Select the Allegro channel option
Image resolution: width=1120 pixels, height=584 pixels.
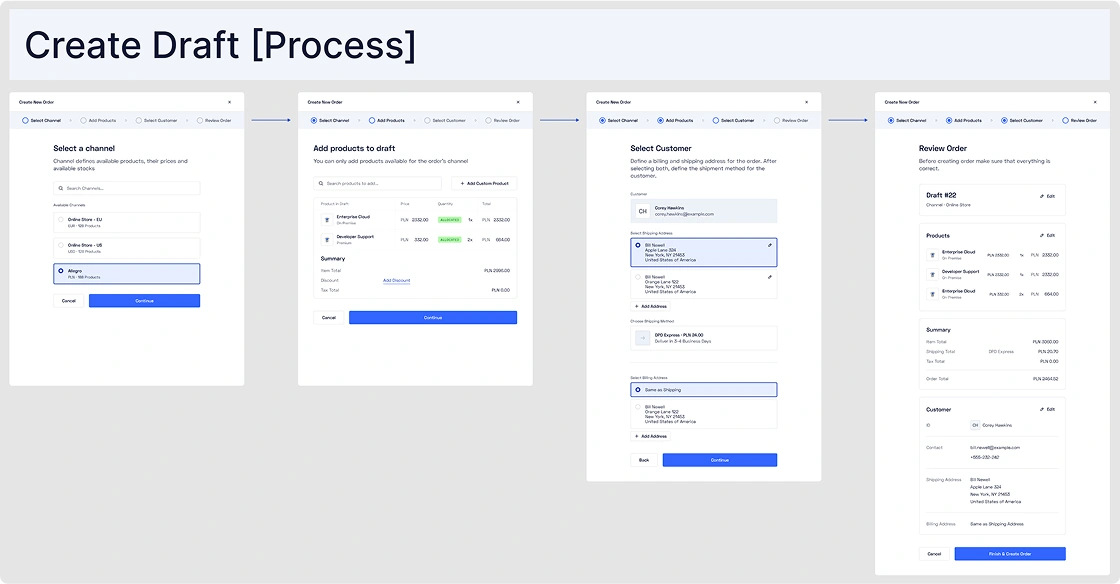tap(126, 272)
